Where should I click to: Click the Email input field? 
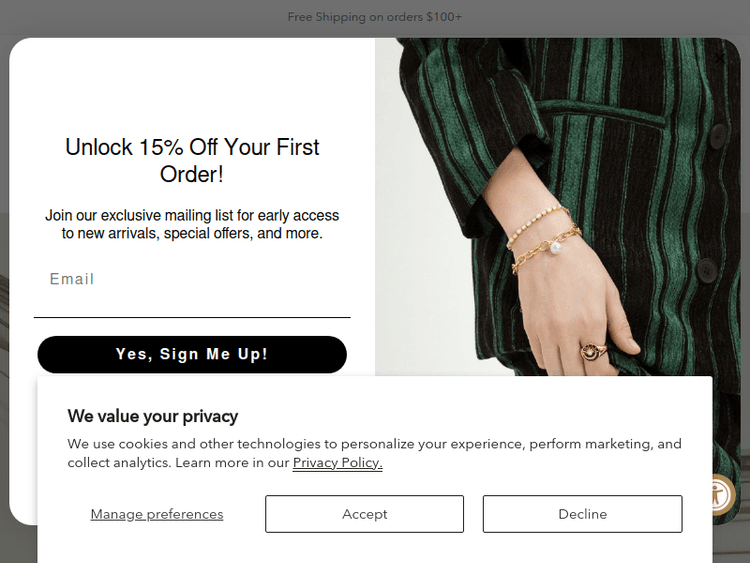[x=192, y=280]
